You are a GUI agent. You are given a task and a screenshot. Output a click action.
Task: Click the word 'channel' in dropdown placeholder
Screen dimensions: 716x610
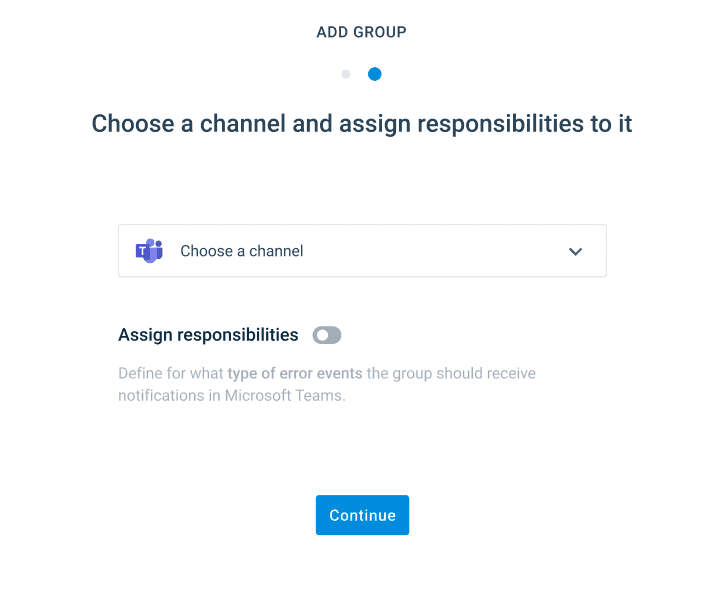[x=278, y=252]
